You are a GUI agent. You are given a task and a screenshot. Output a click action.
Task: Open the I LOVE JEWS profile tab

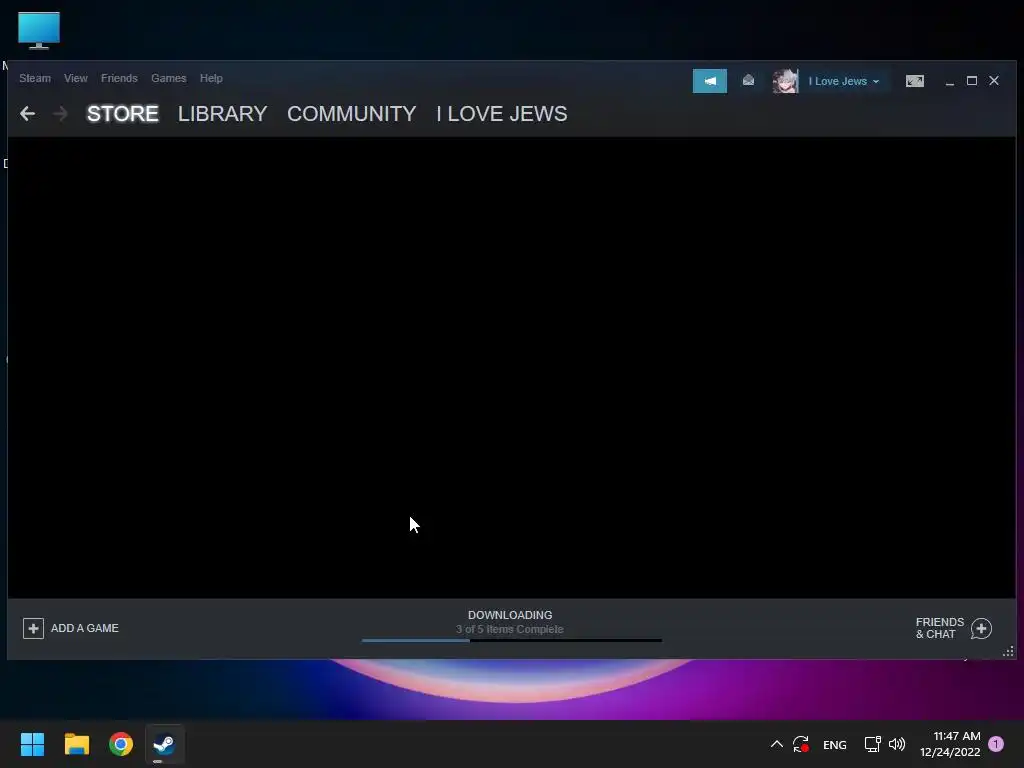pyautogui.click(x=502, y=114)
